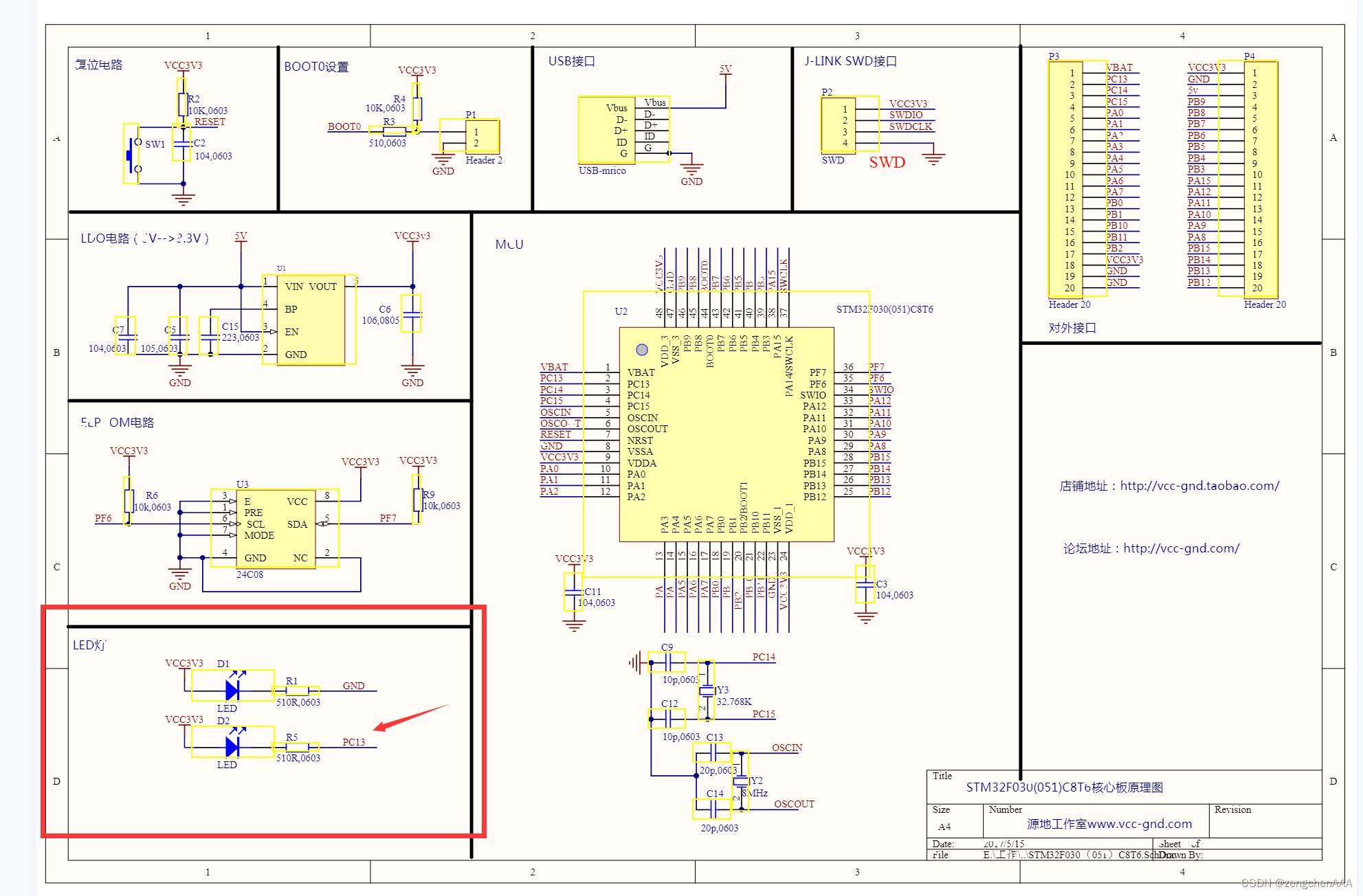
Task: Select capacitor C2 symbol
Action: point(181,144)
